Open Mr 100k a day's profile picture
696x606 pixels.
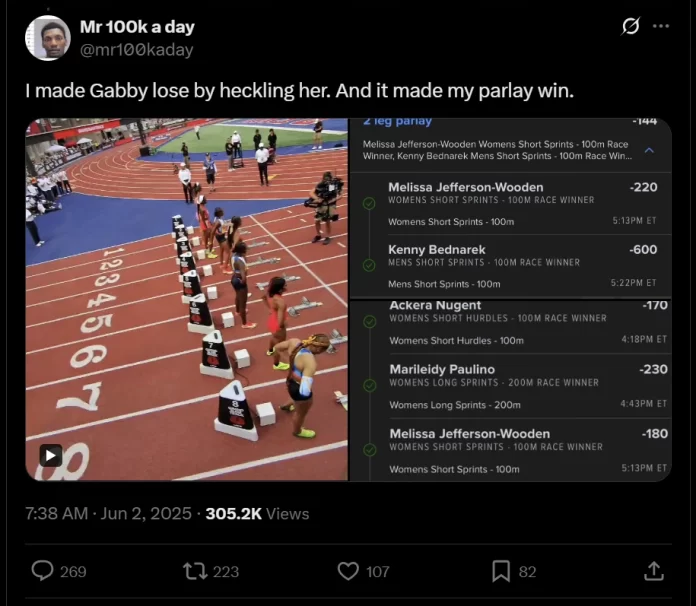[x=47, y=38]
